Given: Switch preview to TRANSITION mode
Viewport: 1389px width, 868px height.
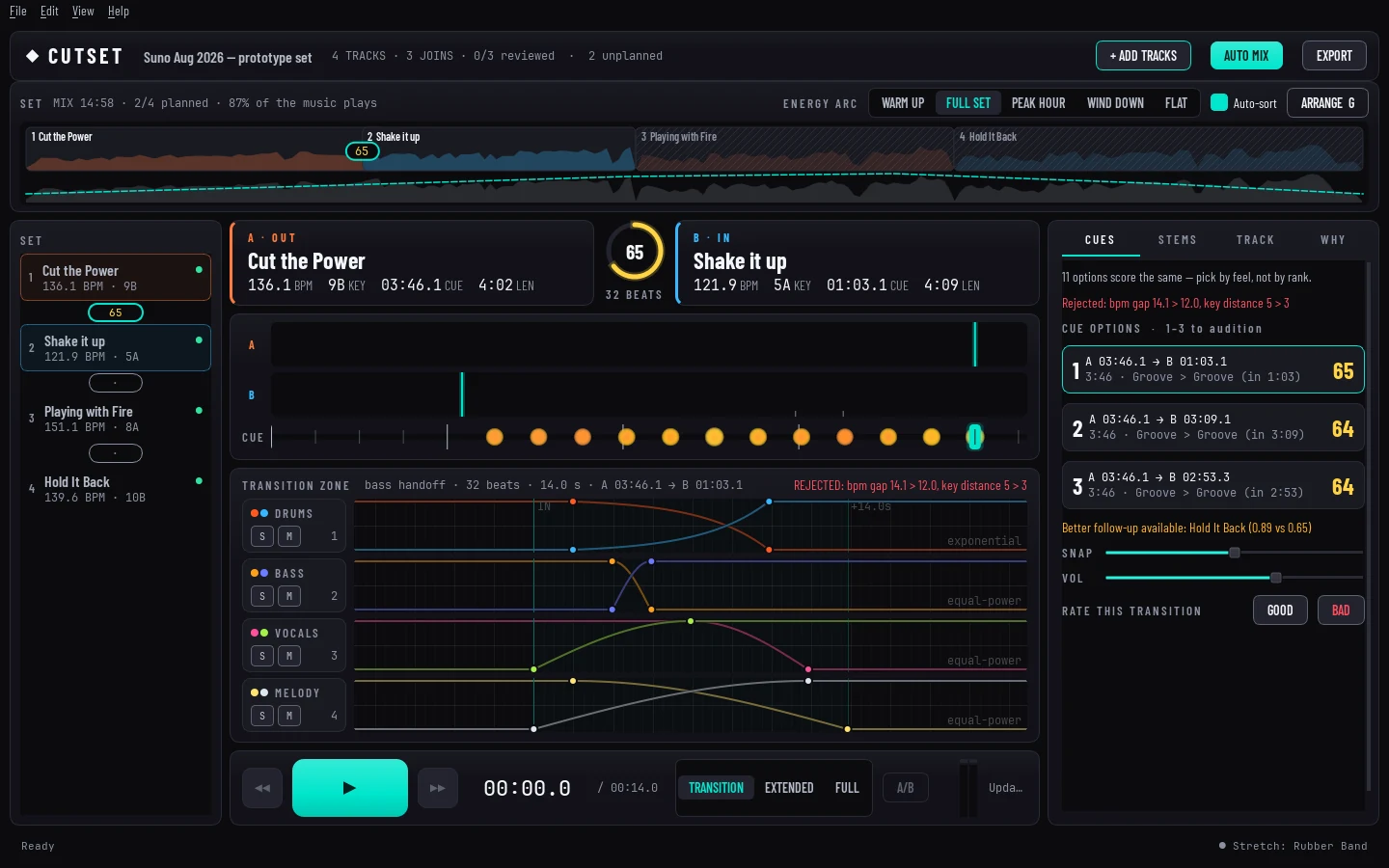Looking at the screenshot, I should 716,788.
